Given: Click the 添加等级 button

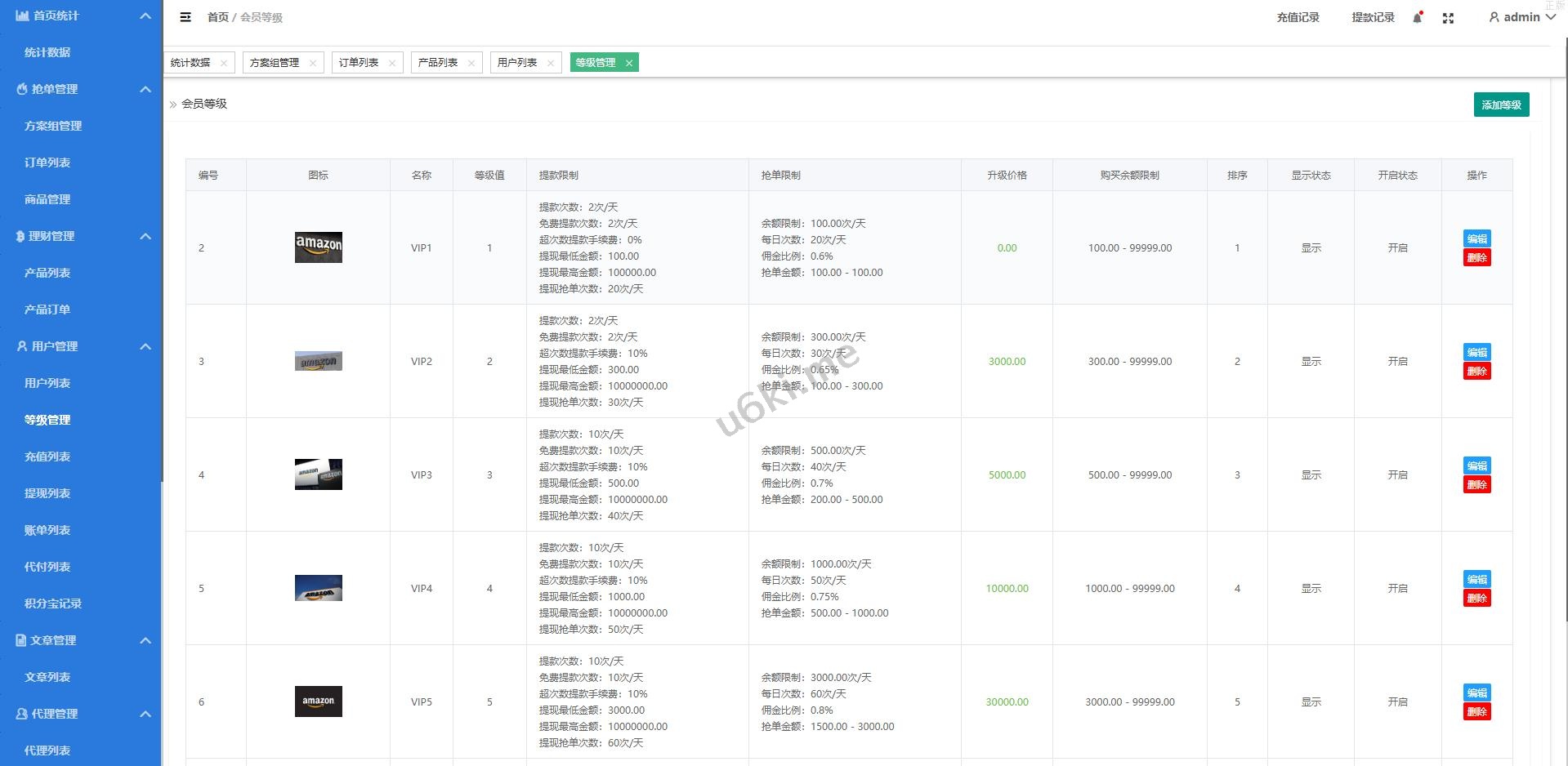Looking at the screenshot, I should 1501,105.
